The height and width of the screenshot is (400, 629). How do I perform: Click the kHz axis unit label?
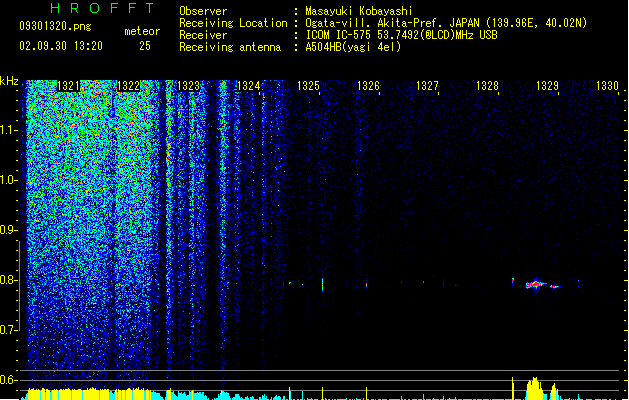coord(9,81)
